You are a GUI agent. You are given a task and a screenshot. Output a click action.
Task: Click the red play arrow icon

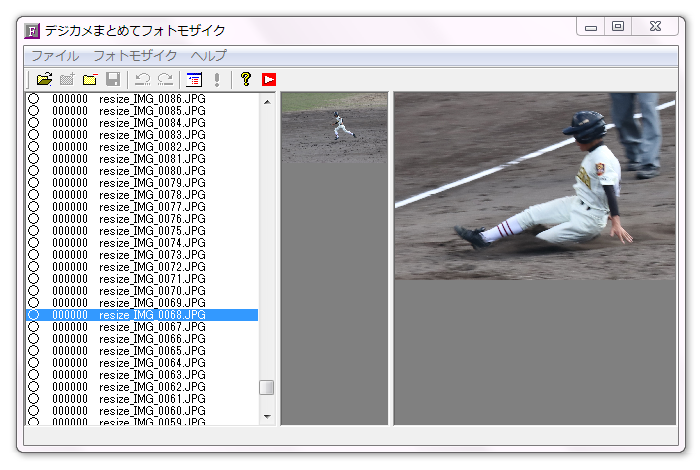269,79
